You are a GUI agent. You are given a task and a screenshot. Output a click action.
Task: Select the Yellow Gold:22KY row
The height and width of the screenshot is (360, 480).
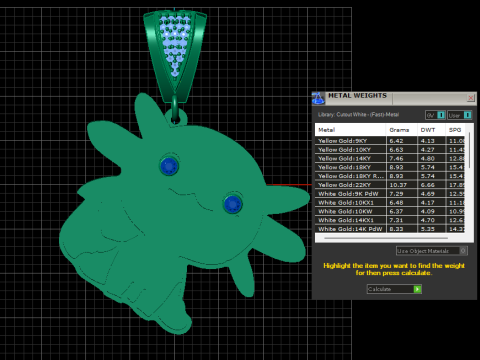tap(390, 185)
